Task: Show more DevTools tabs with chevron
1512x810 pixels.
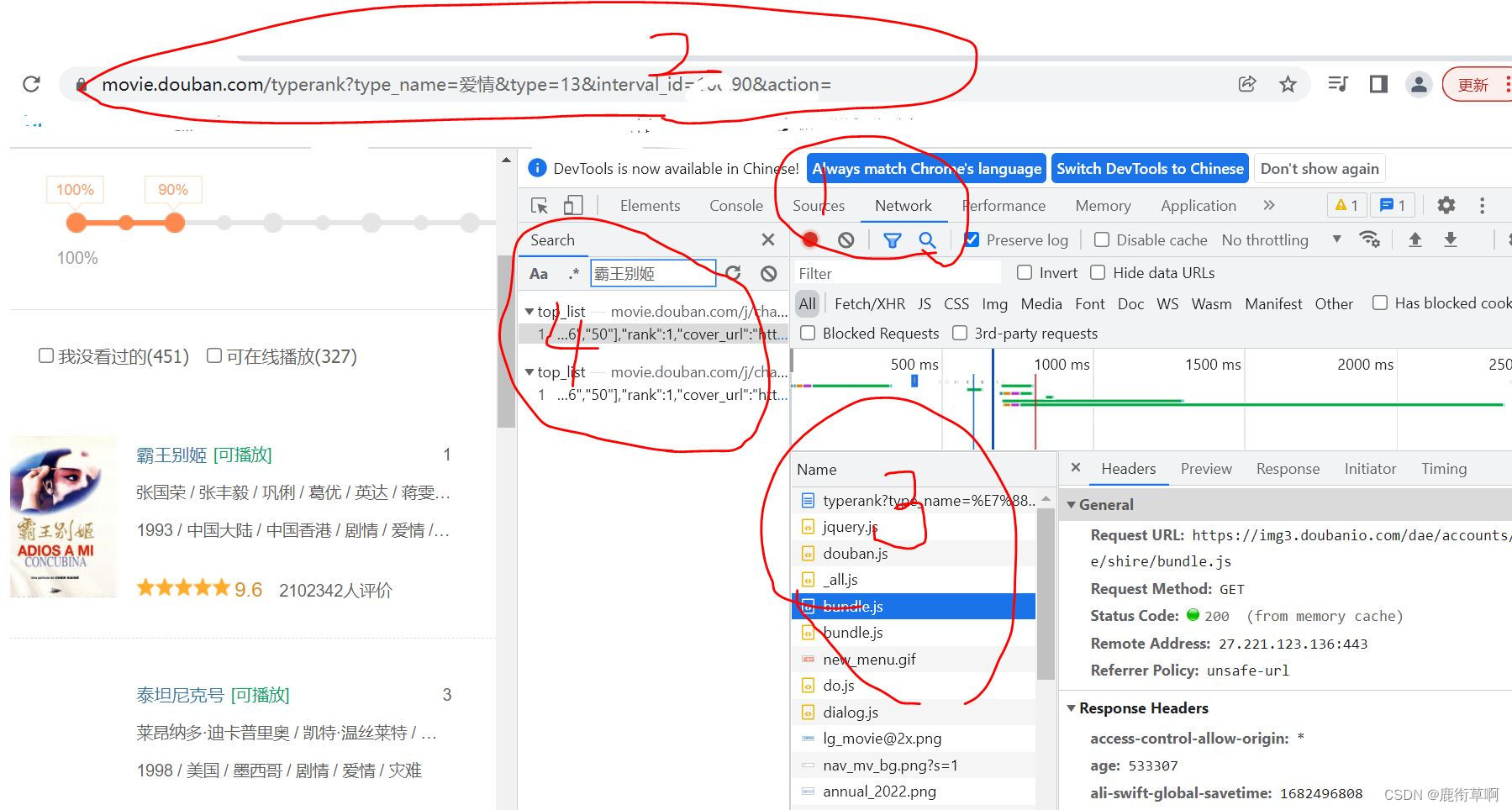Action: 1269,205
